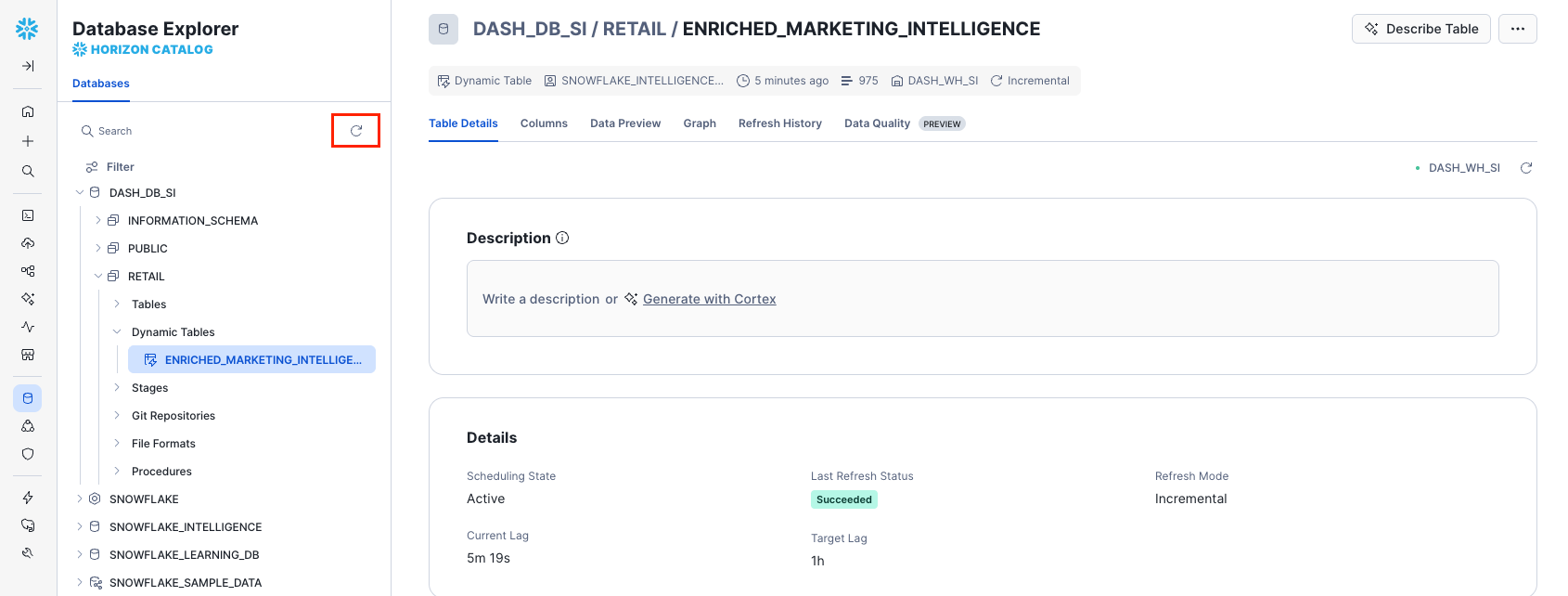Screen dimensions: 1568x596
Task: Expand the INFORMATION_SCHEMA schema
Action: [x=98, y=221]
